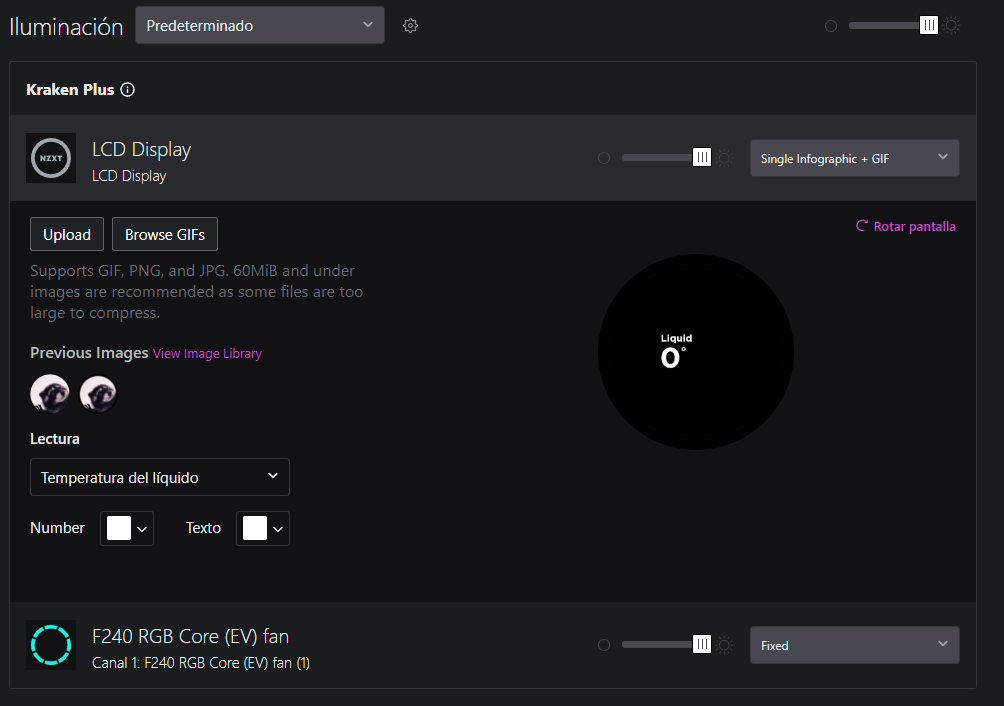The image size is (1004, 706).
Task: Open the Texto color dropdown
Action: 263,528
